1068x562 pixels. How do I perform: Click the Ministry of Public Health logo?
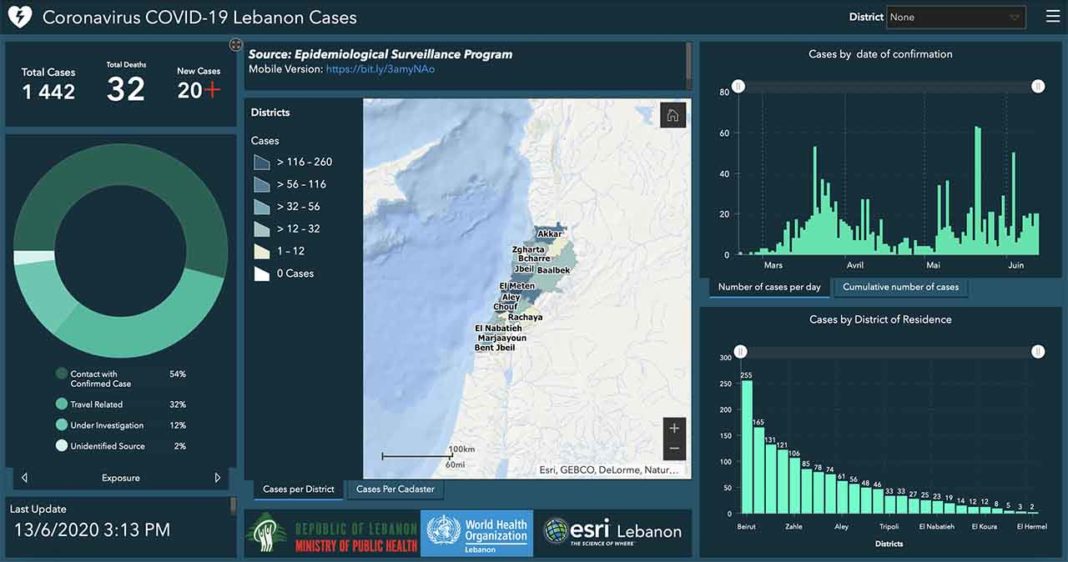(x=332, y=533)
